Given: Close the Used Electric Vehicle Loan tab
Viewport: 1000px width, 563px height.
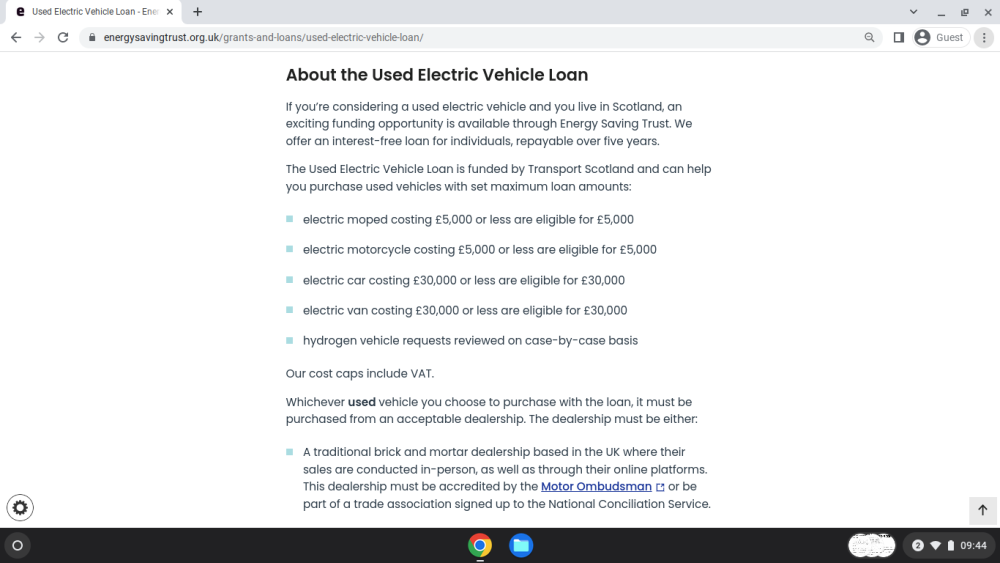Looking at the screenshot, I should coord(170,11).
